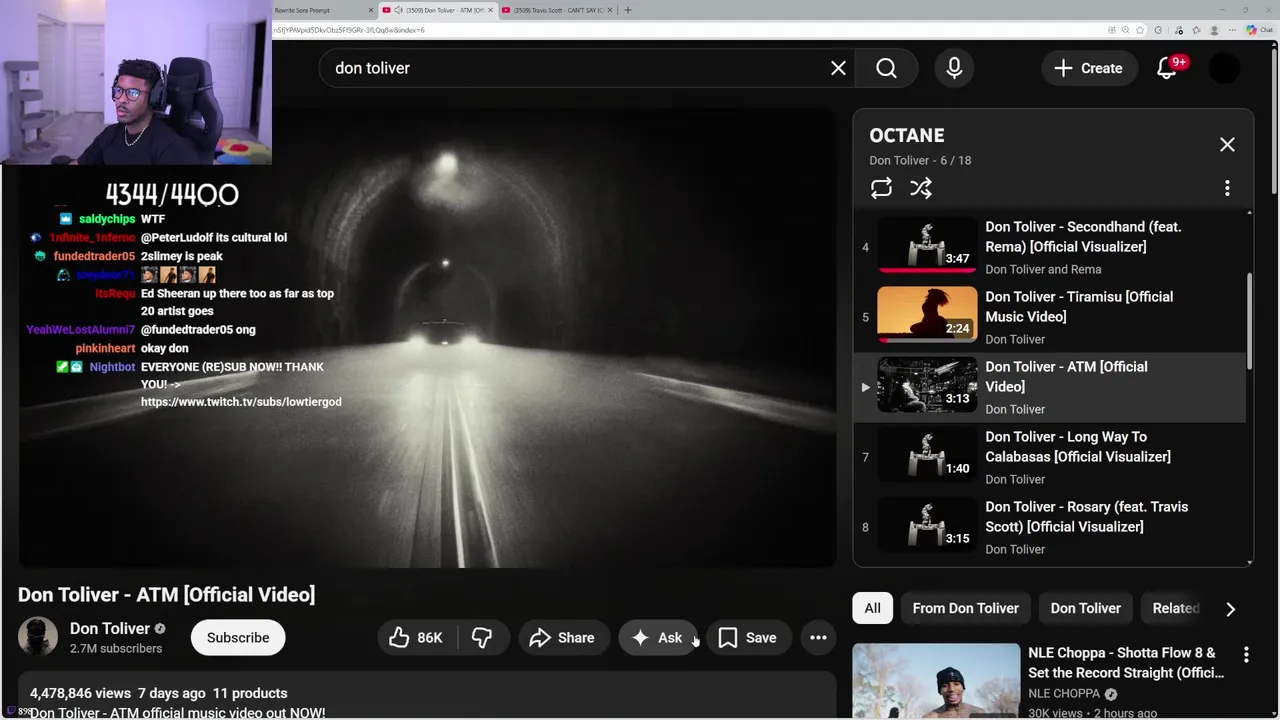This screenshot has width=1280, height=720.
Task: Switch to Rewrite Sora Prompt tab
Action: tap(318, 10)
